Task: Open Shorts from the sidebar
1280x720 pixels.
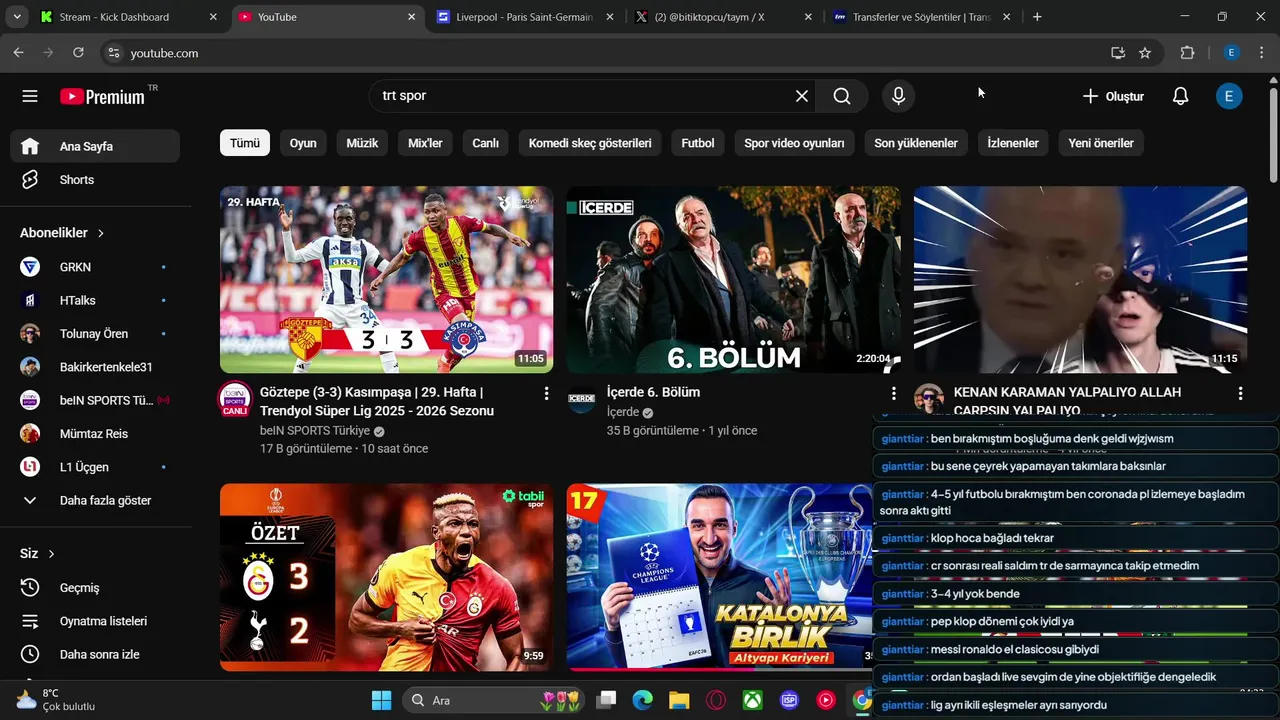Action: click(x=96, y=180)
